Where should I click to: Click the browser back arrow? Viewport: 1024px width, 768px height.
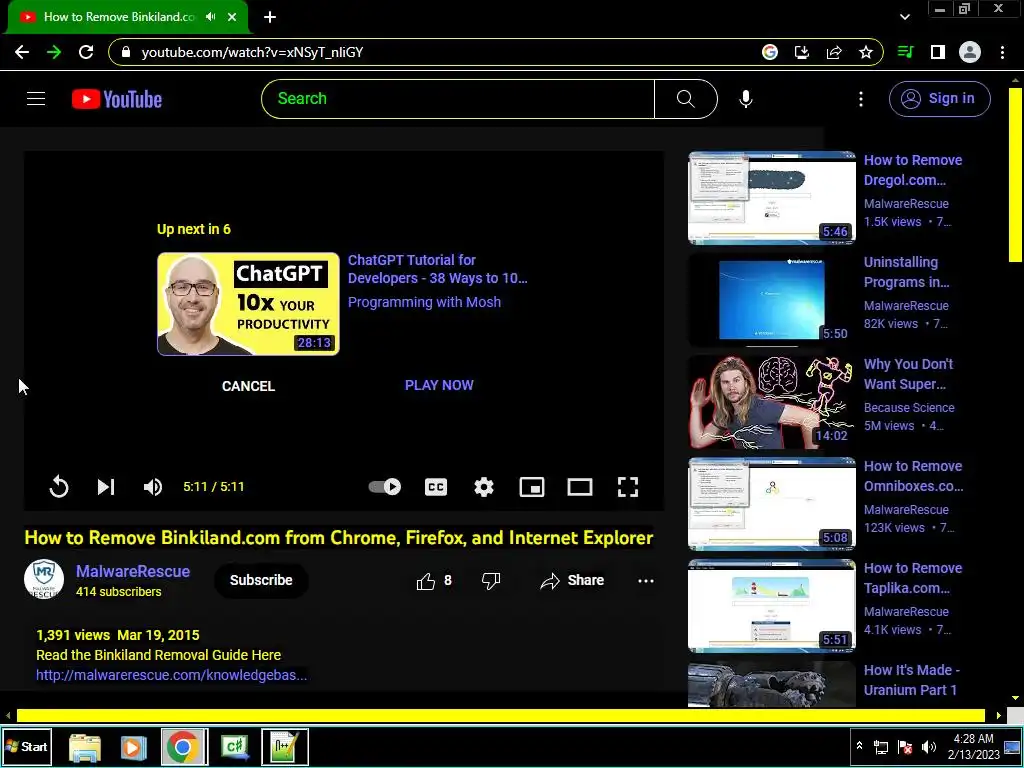tap(22, 52)
